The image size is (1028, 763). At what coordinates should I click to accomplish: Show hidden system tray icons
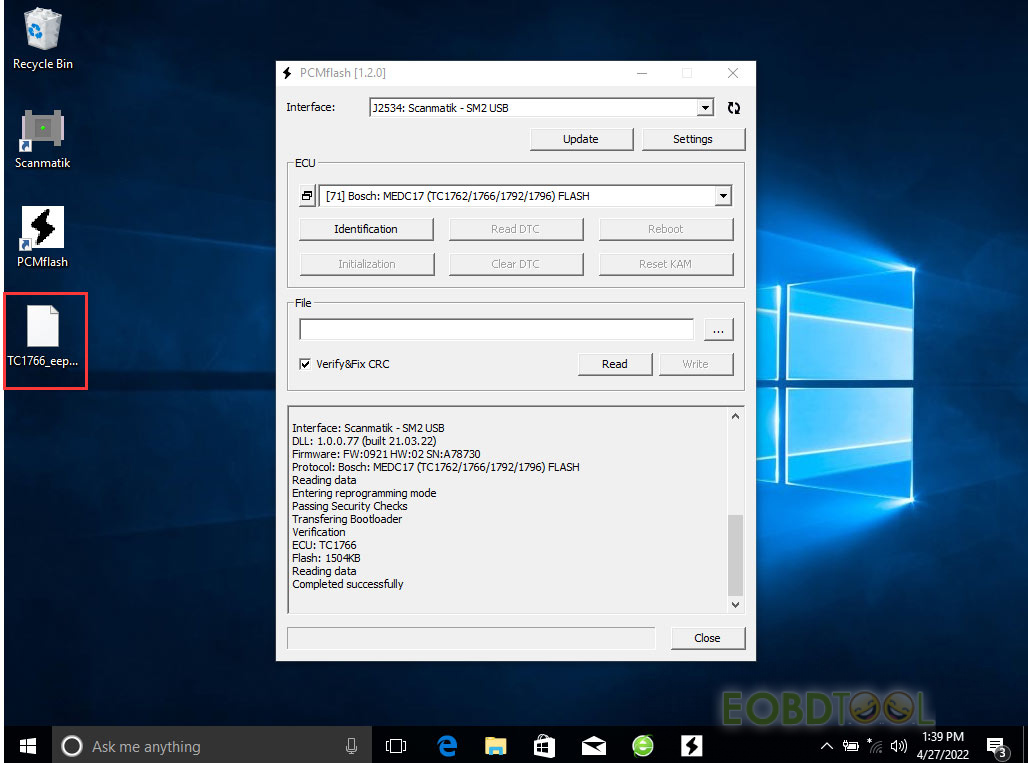(826, 746)
